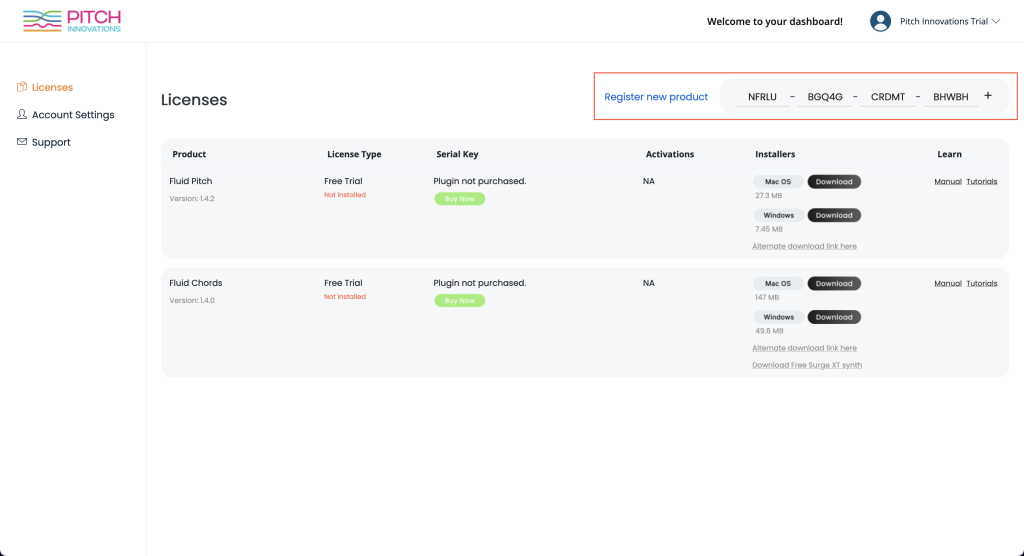Open Account Settings in the sidebar
This screenshot has width=1024, height=556.
[x=73, y=114]
